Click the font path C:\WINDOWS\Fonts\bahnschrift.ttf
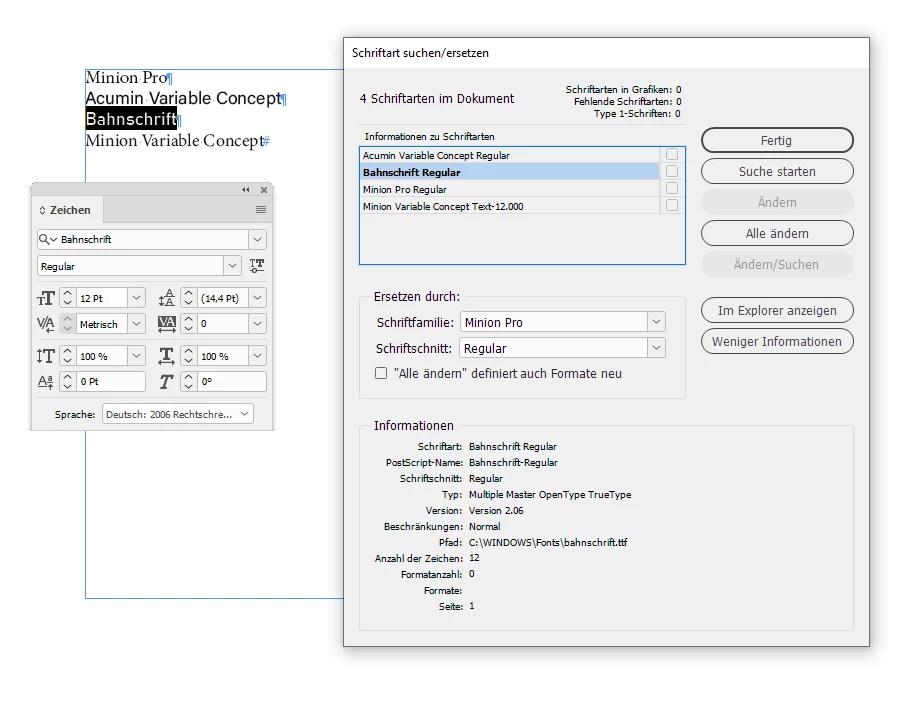Viewport: 904px width, 702px height. point(548,542)
